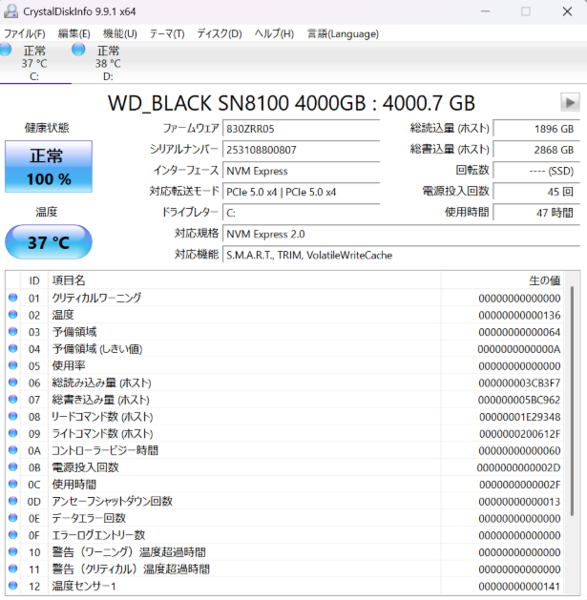The width and height of the screenshot is (587, 600).
Task: Click the blue status orb for C: drive
Action: click(x=5, y=50)
